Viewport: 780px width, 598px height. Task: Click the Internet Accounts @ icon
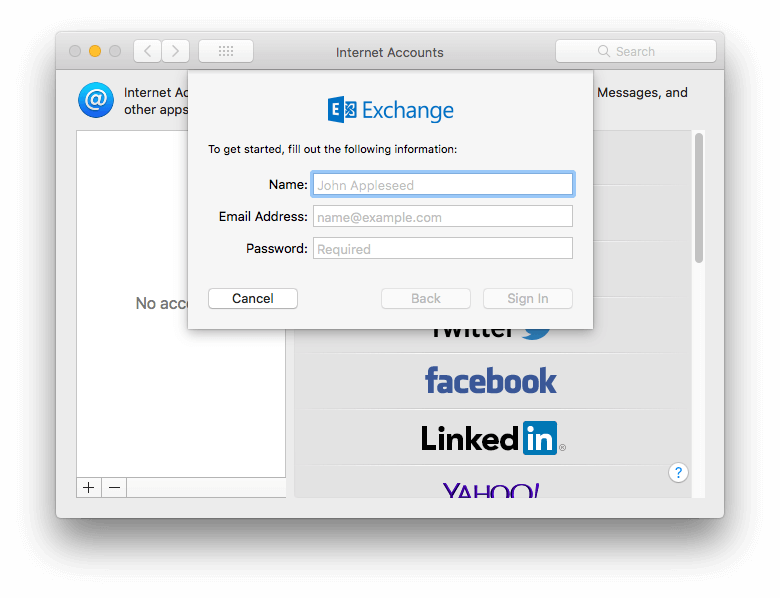tap(96, 100)
